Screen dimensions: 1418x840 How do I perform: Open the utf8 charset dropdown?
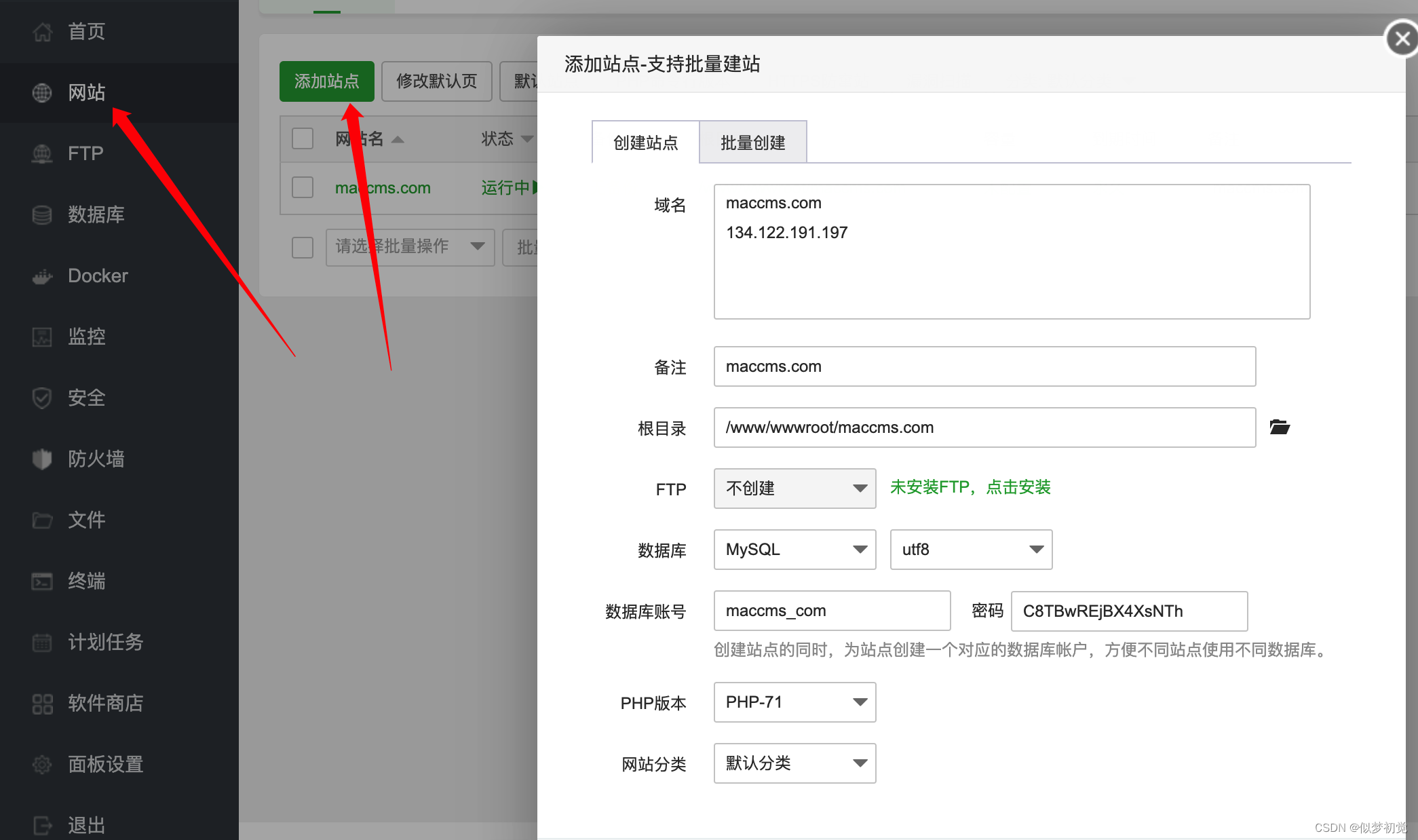[x=971, y=550]
